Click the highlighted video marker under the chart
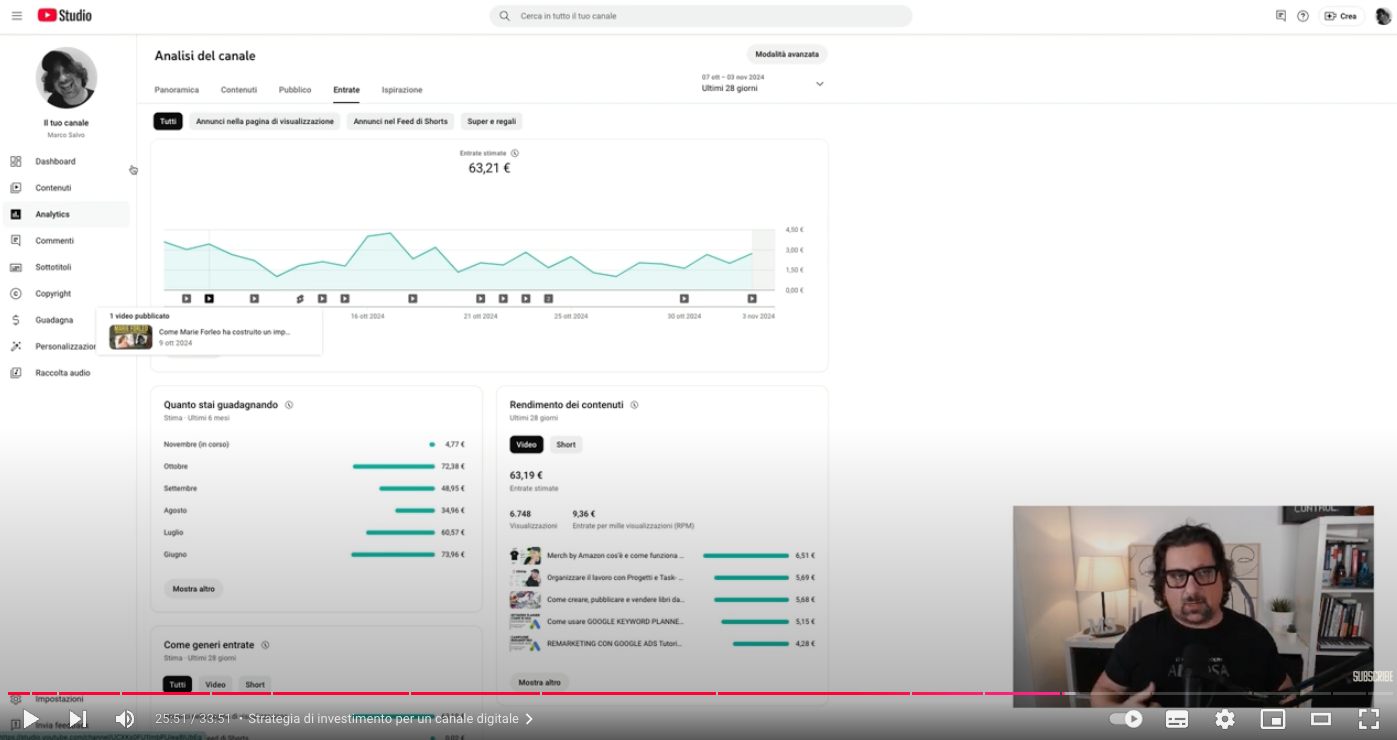The width and height of the screenshot is (1397, 740). pos(209,298)
